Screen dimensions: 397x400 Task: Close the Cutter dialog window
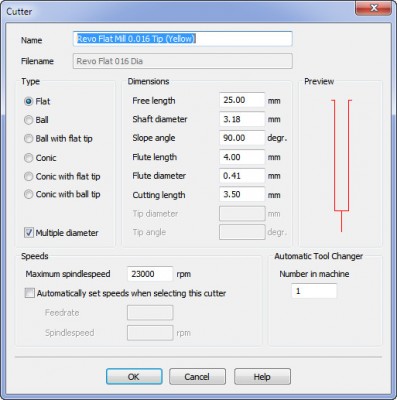tap(373, 8)
